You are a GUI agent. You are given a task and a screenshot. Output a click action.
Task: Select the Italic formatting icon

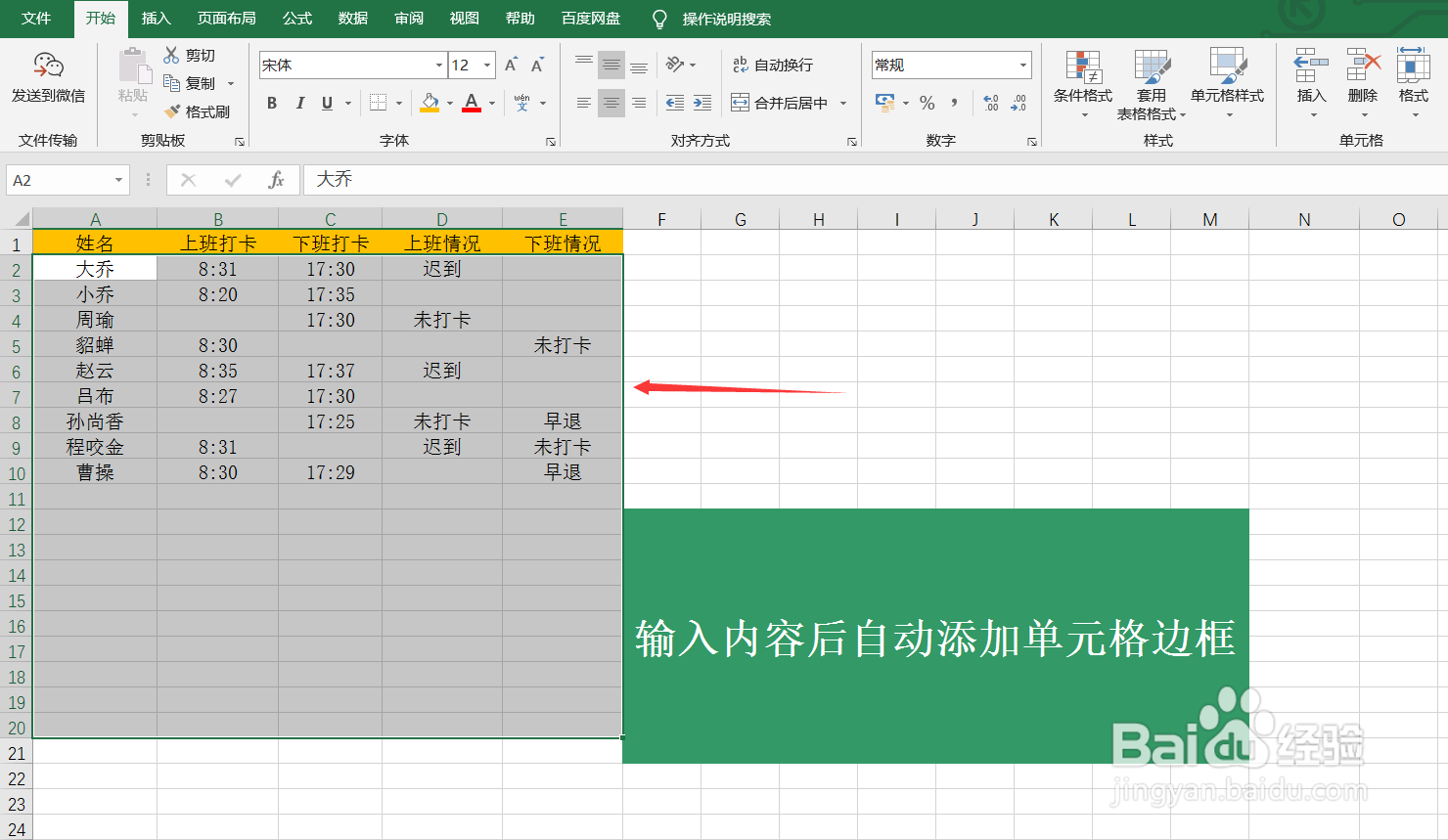coord(299,102)
